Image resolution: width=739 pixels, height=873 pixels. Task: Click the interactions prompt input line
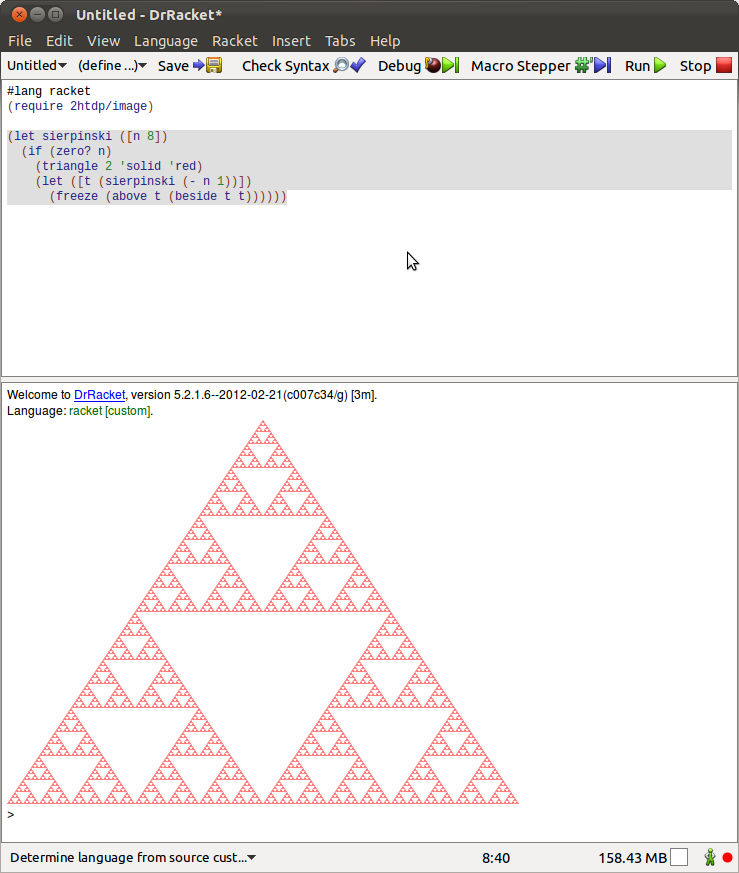point(300,816)
